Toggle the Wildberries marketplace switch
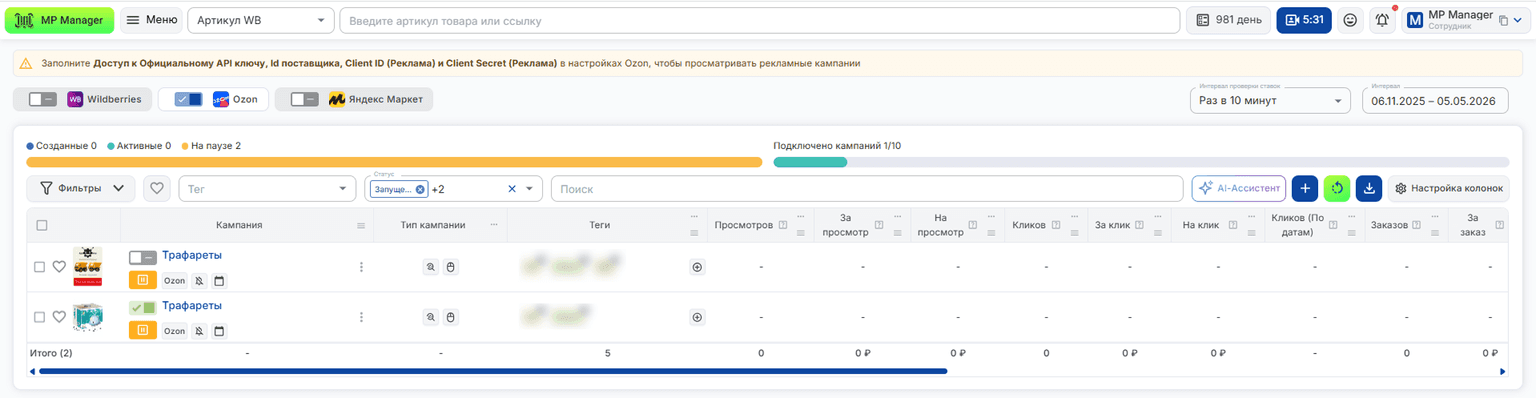The image size is (1536, 398). (42, 100)
